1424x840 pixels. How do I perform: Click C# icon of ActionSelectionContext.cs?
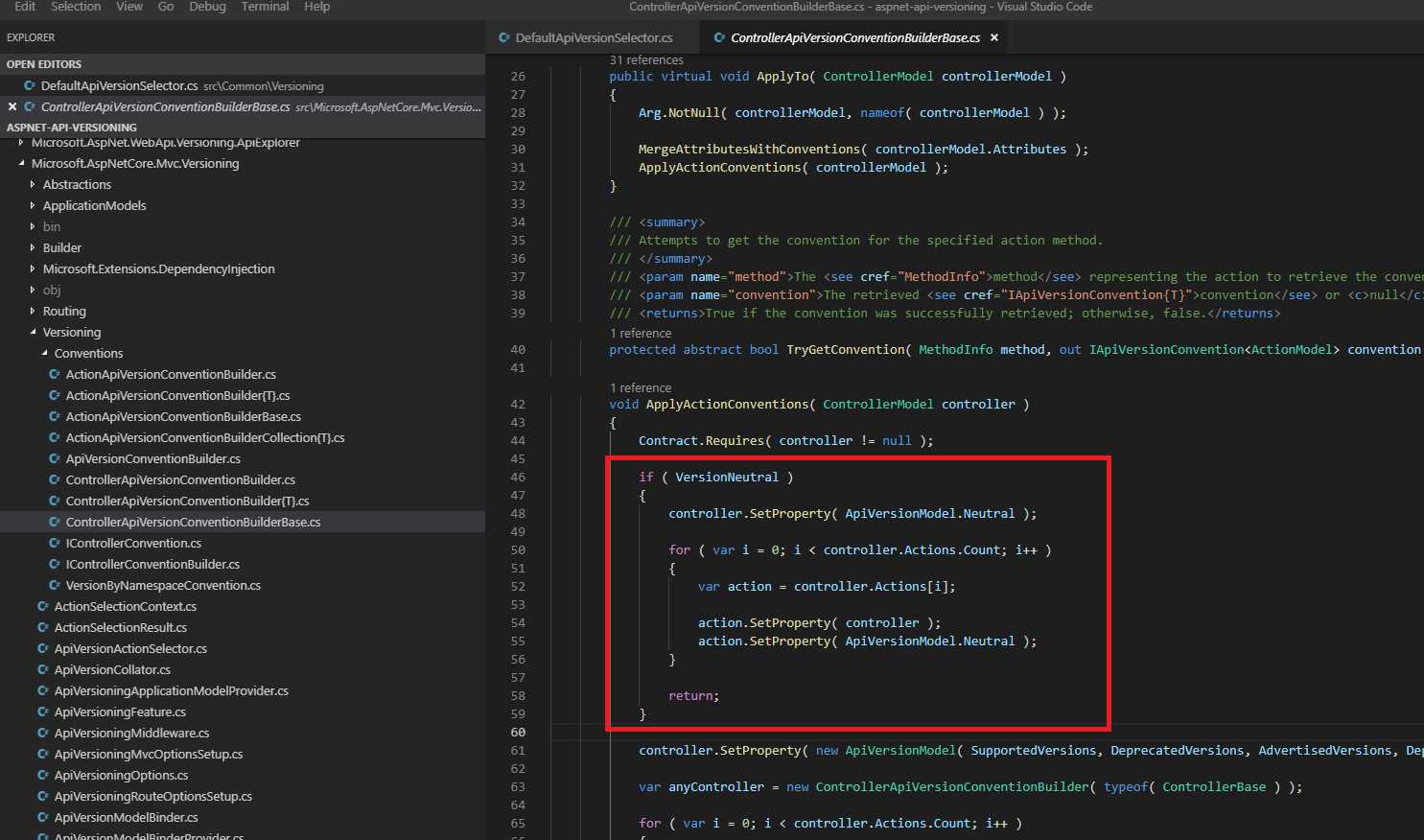point(43,606)
